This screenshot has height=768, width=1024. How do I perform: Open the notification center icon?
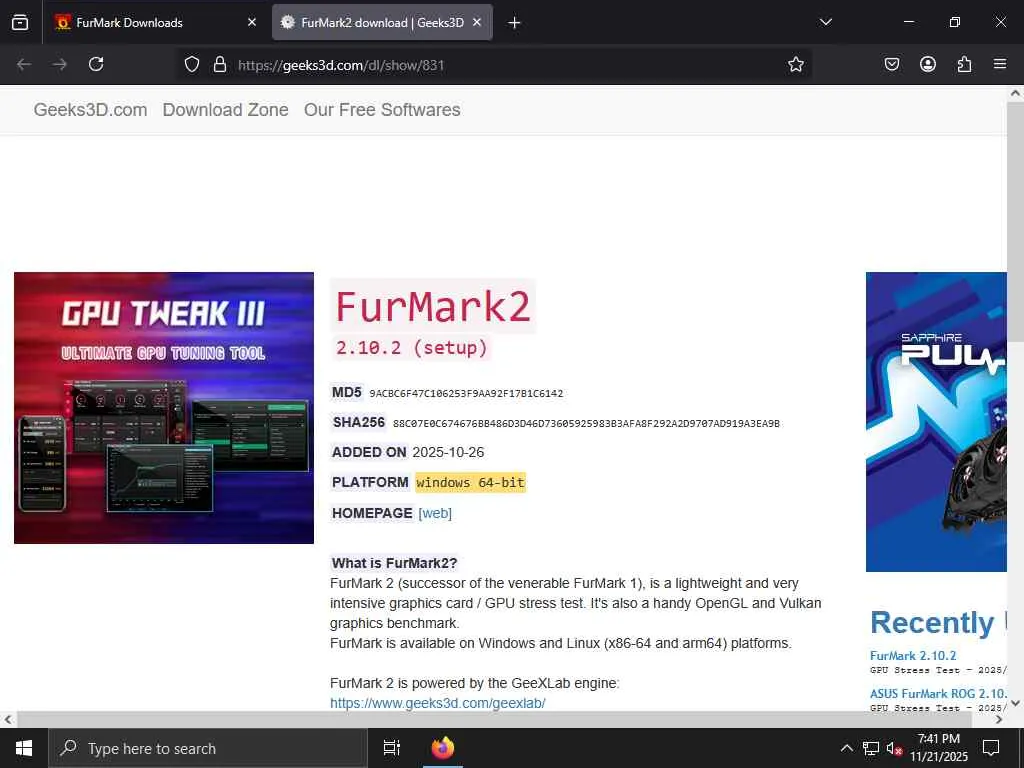tap(991, 748)
